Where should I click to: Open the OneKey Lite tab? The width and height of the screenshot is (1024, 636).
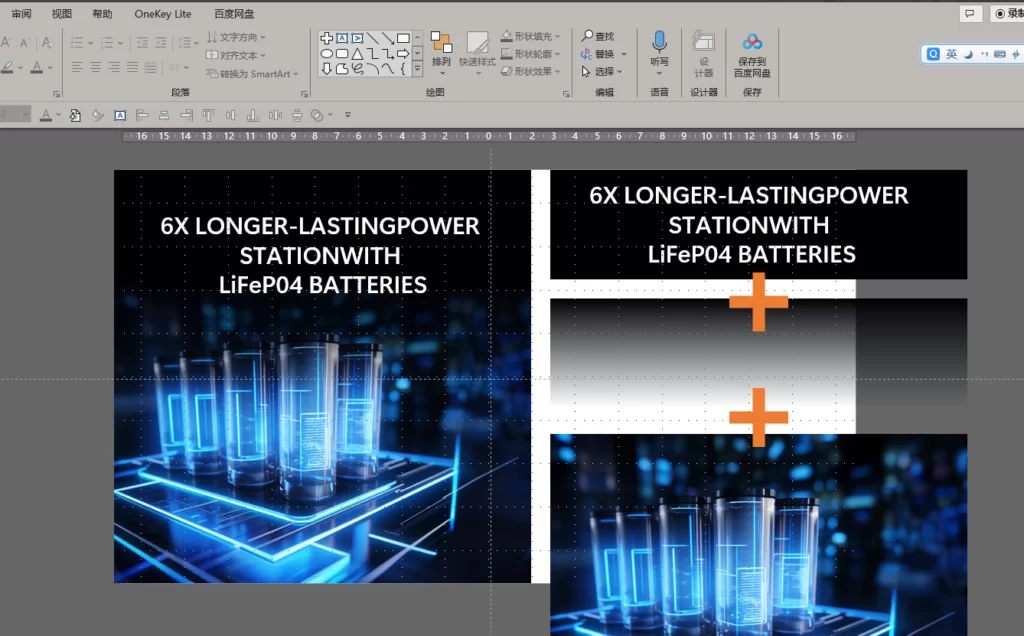pos(163,14)
